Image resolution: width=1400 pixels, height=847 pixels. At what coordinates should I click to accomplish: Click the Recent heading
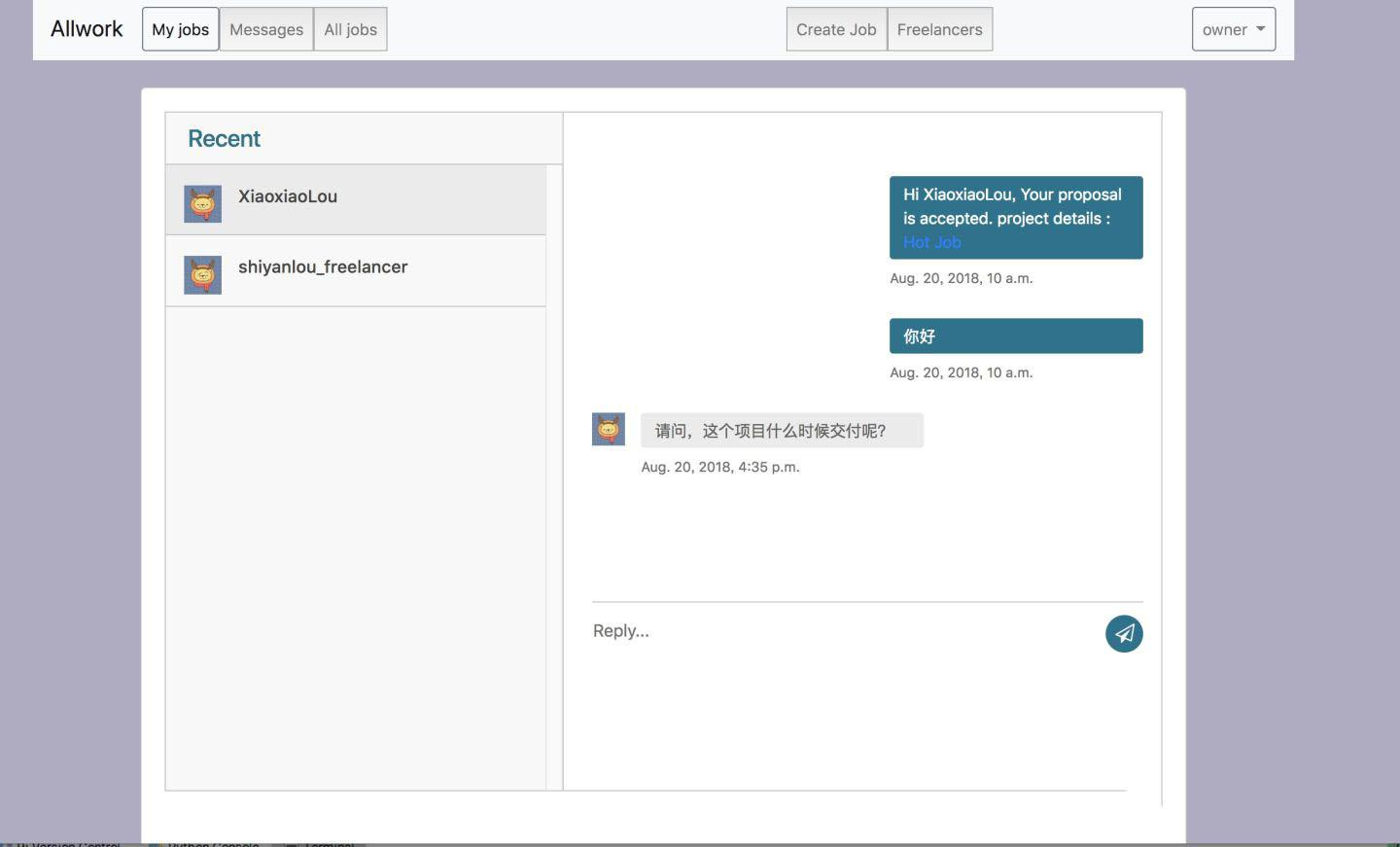tap(224, 138)
